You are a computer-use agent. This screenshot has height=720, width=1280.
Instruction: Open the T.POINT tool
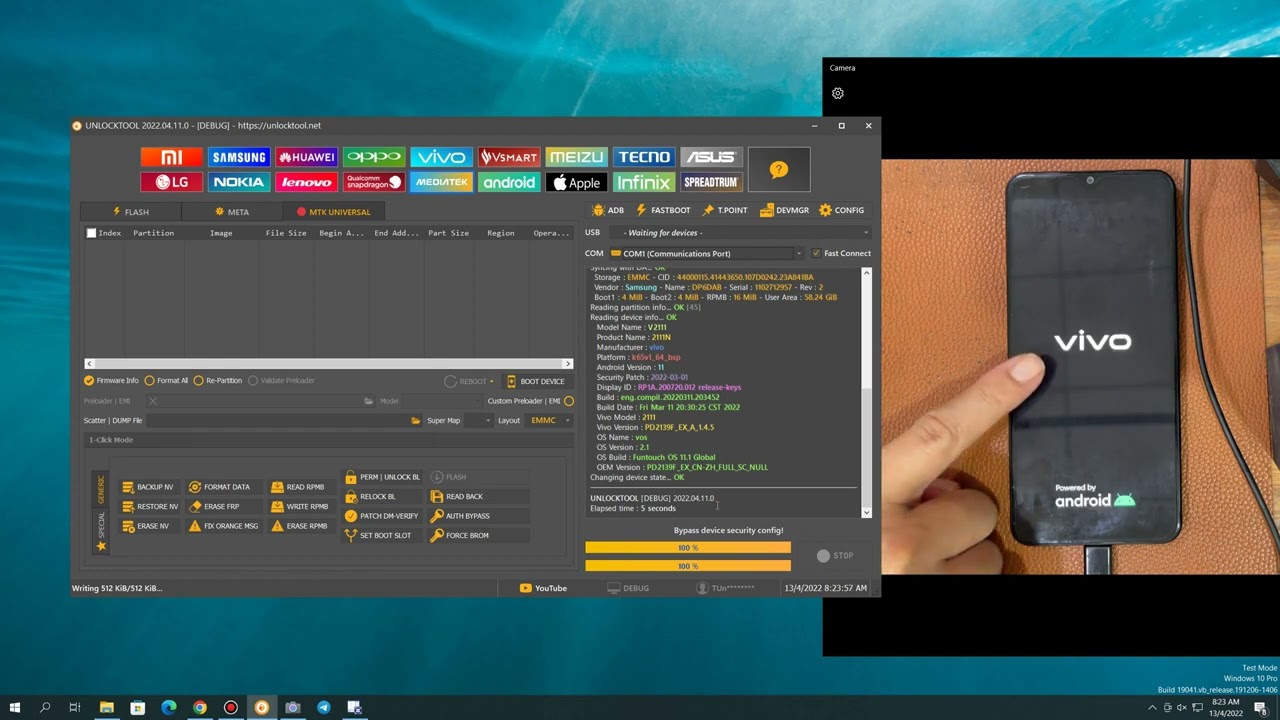[x=725, y=210]
